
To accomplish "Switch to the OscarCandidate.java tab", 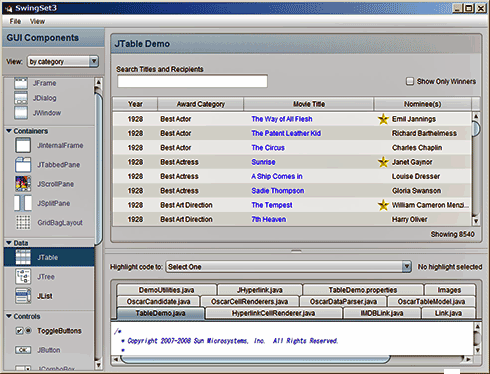I will tap(158, 302).
